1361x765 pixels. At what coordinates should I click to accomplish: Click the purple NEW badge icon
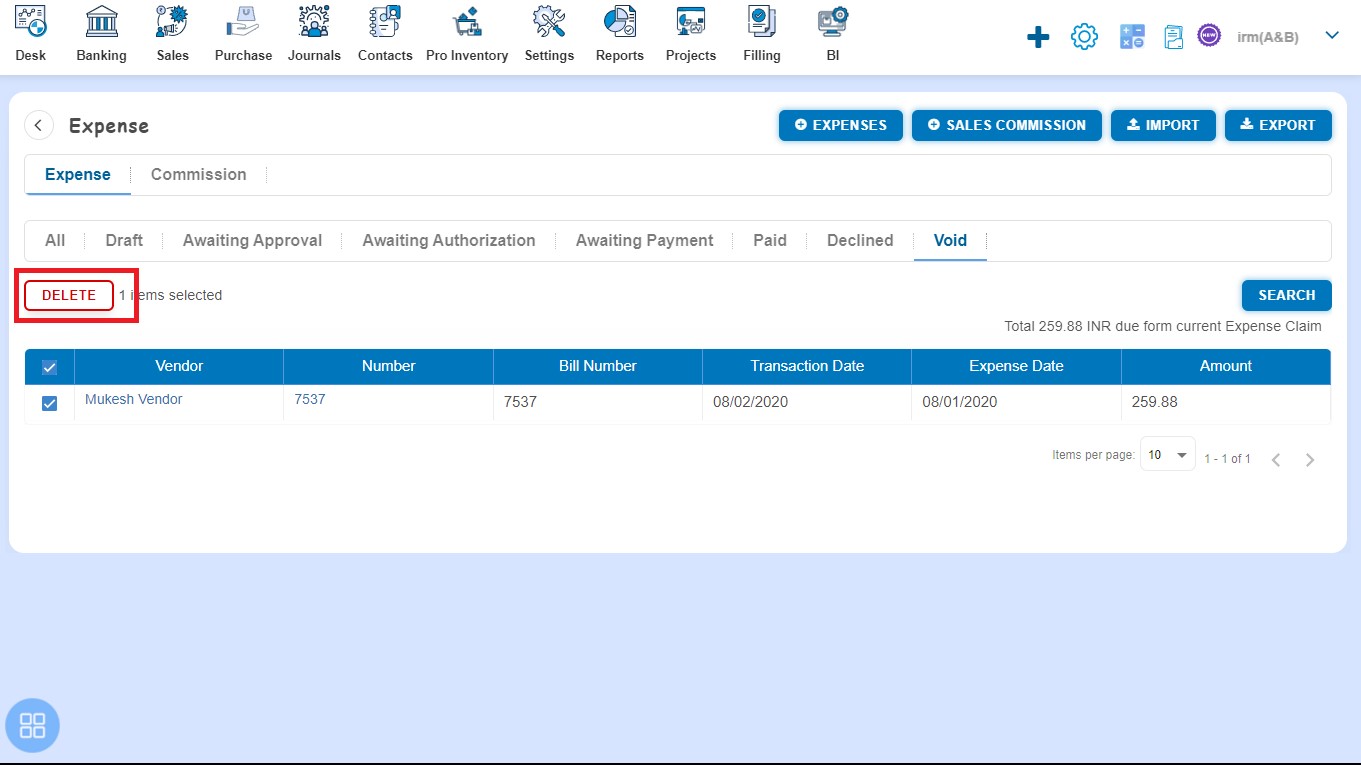(x=1209, y=36)
